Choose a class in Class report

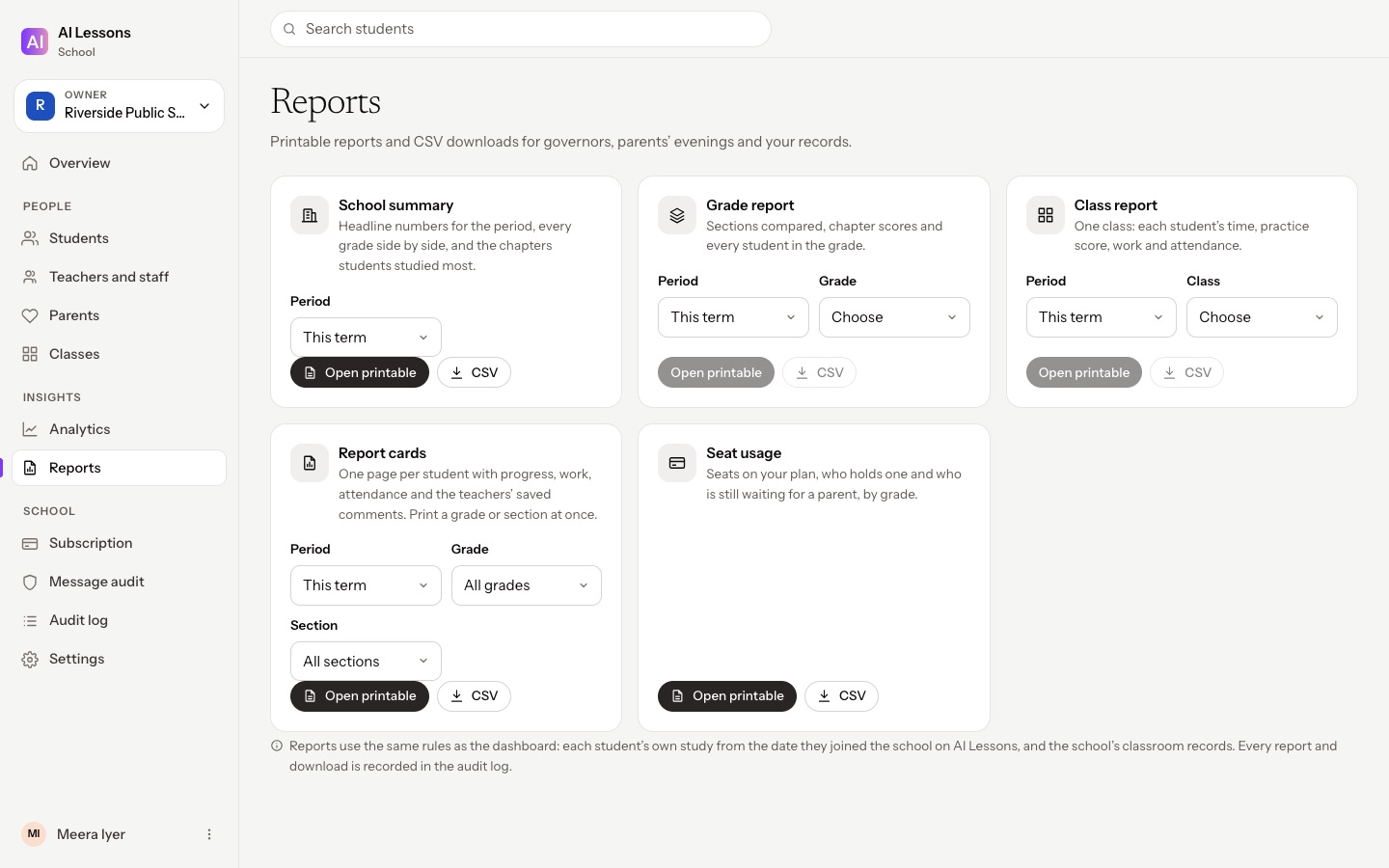pos(1262,317)
